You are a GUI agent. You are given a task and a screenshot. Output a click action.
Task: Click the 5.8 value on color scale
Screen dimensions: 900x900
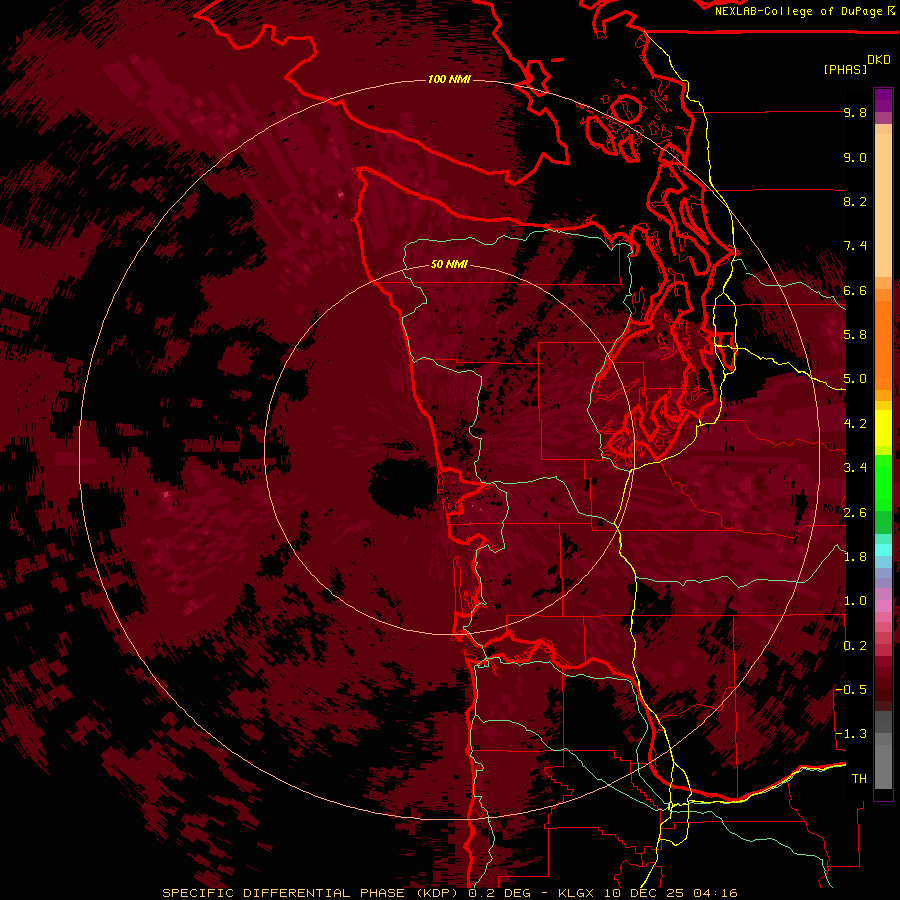855,334
